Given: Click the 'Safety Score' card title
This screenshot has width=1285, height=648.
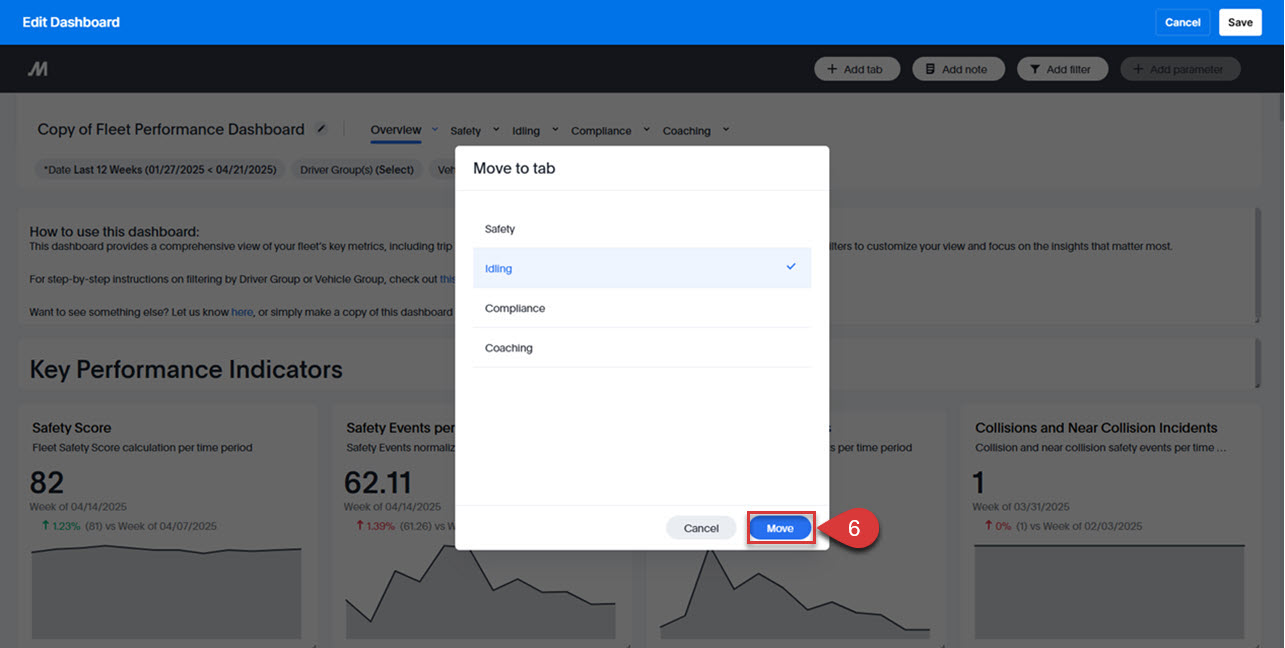Looking at the screenshot, I should point(72,428).
